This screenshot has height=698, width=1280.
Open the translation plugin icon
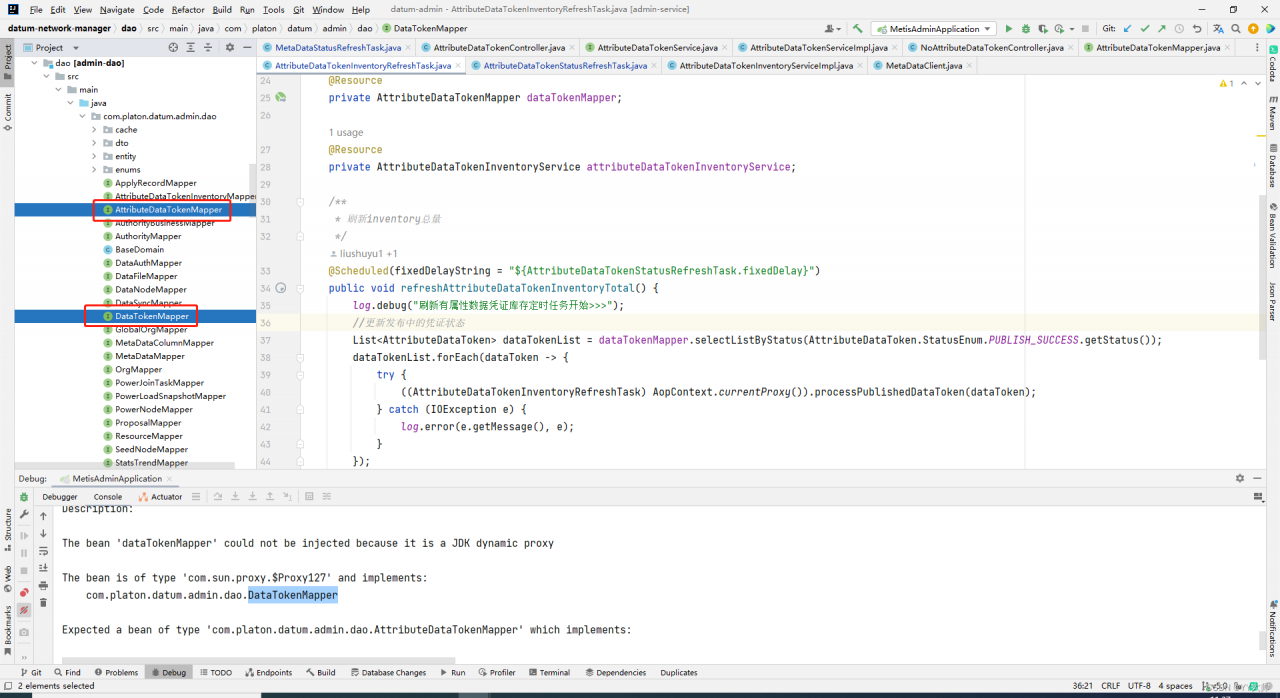tap(1220, 29)
